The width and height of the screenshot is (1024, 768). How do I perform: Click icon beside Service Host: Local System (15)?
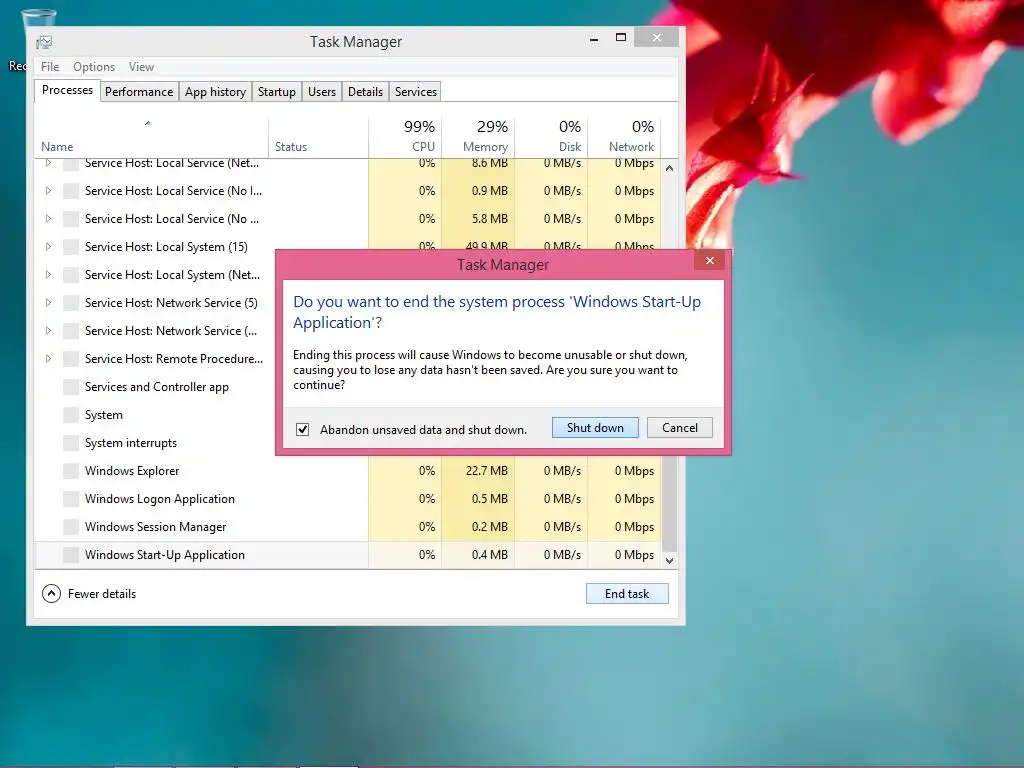coord(71,247)
